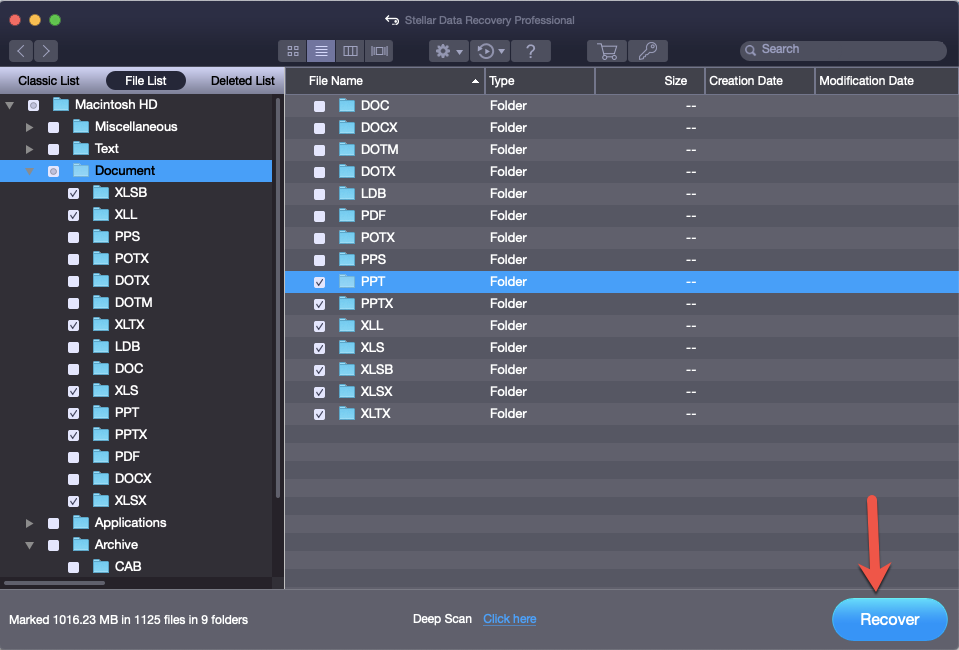Switch to icon grid view

tap(293, 51)
